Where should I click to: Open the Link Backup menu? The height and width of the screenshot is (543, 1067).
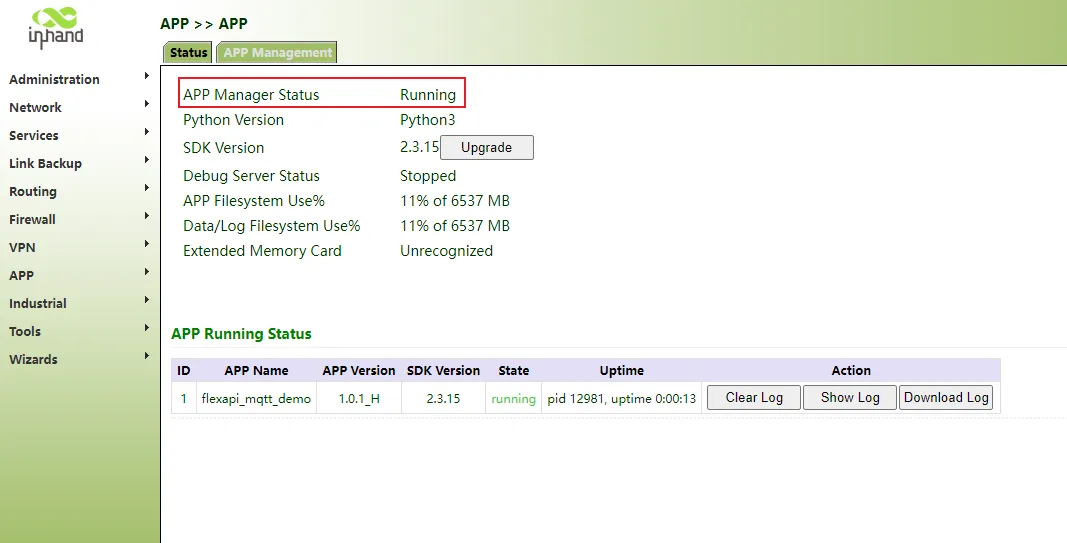point(46,163)
